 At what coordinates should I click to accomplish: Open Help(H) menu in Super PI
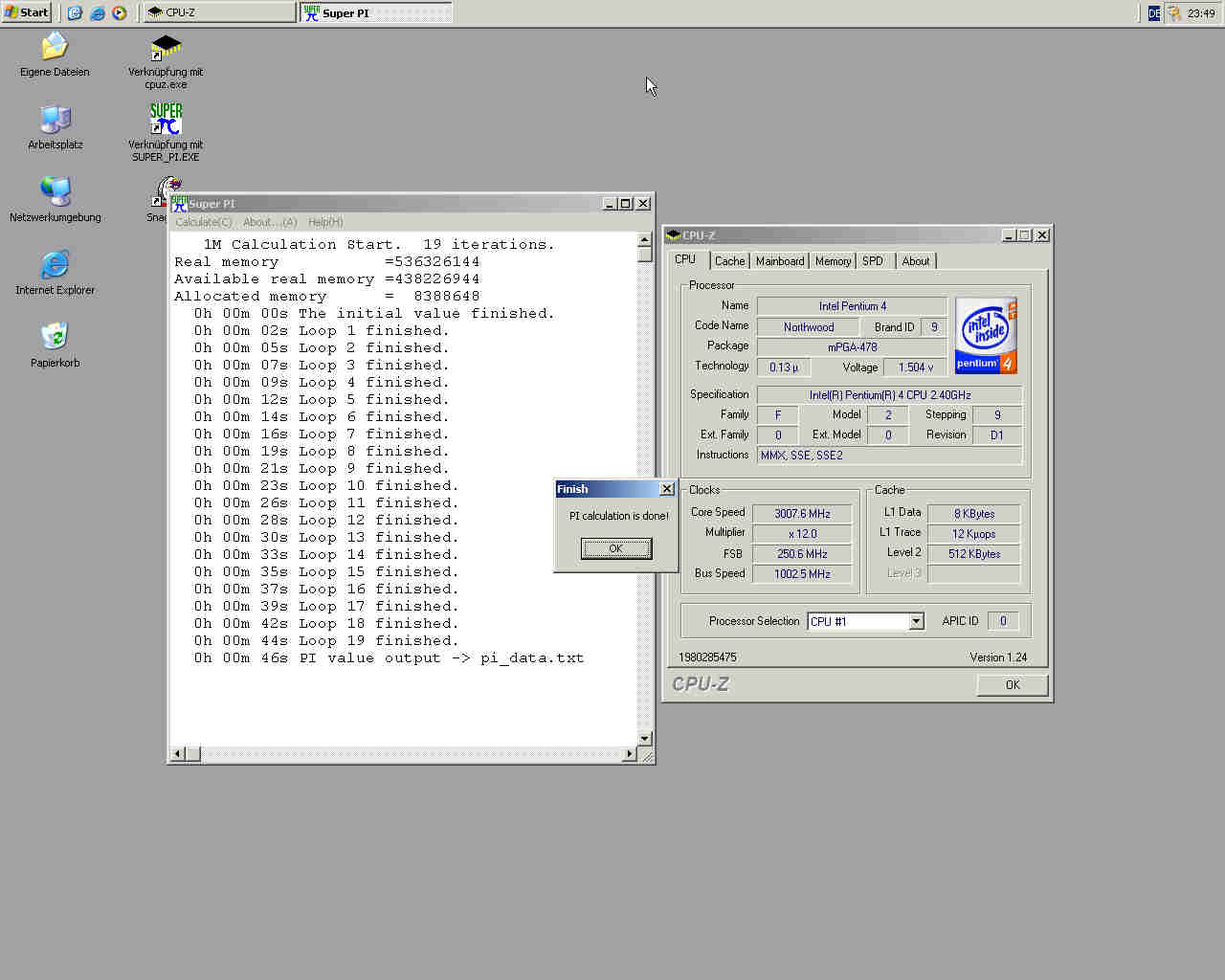click(325, 222)
